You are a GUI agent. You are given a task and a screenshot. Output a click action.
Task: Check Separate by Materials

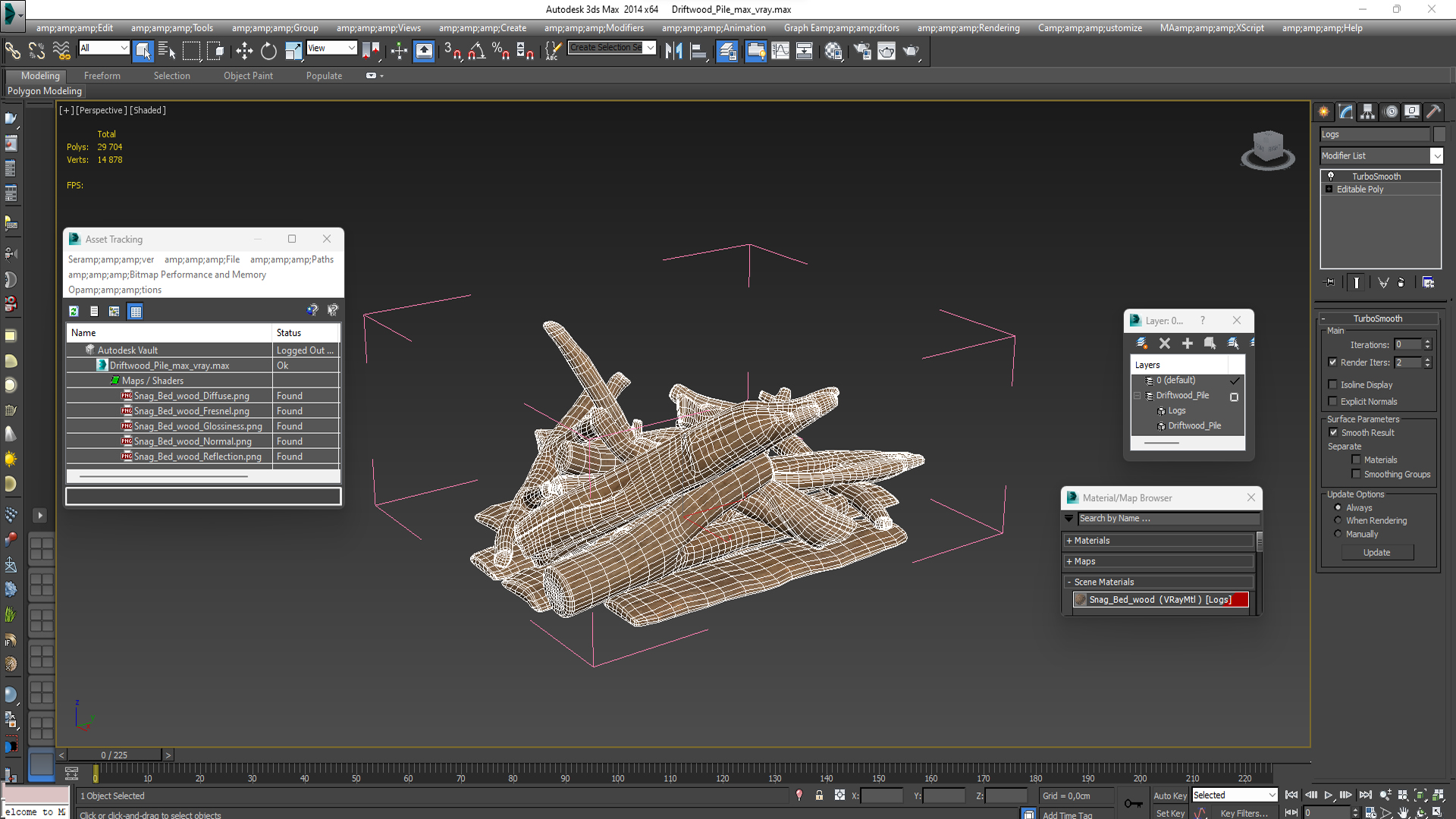tap(1356, 460)
